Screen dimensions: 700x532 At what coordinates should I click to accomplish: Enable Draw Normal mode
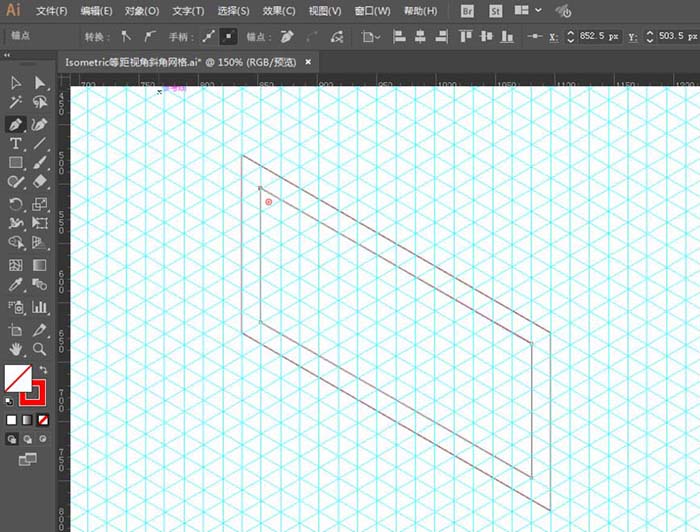pyautogui.click(x=12, y=439)
